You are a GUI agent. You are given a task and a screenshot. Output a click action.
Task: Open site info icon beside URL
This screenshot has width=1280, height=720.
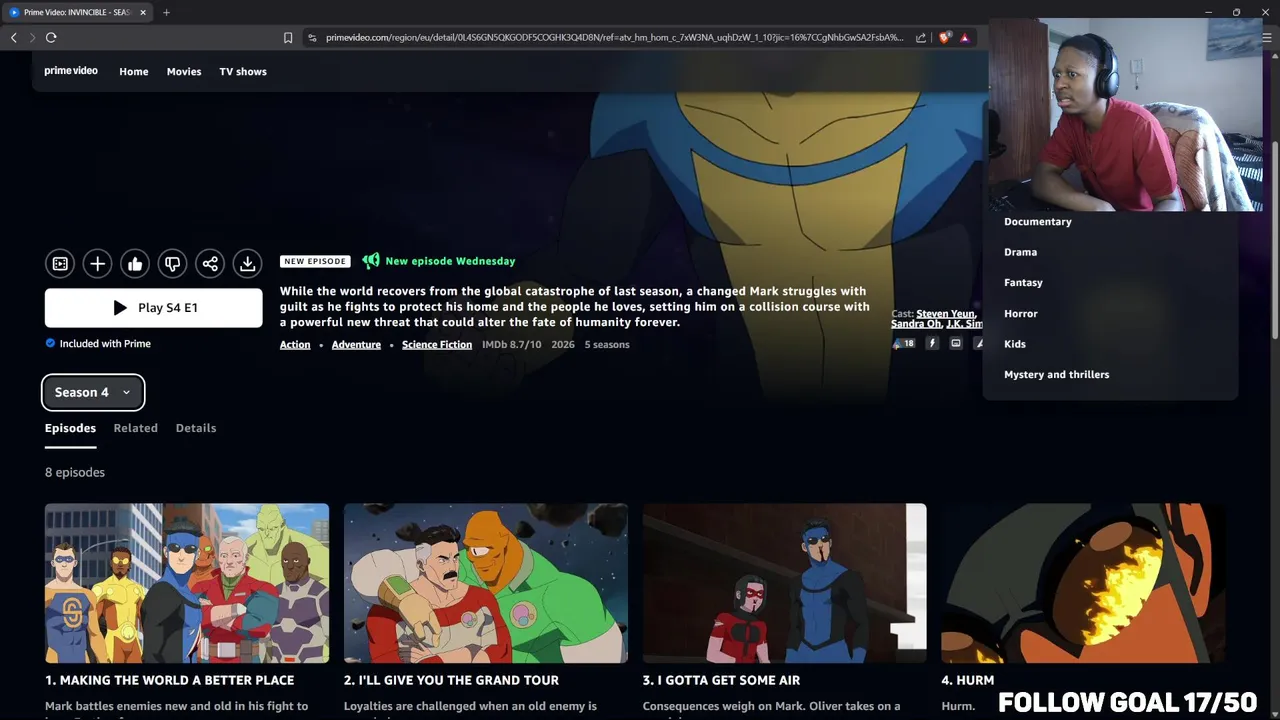pos(312,37)
